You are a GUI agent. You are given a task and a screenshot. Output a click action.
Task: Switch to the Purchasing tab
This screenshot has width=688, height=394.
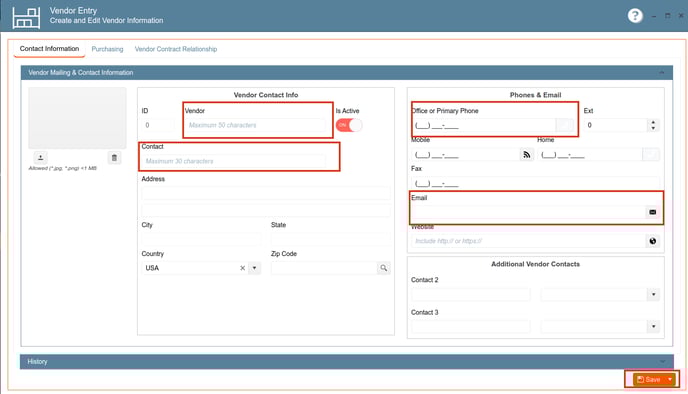pos(107,49)
